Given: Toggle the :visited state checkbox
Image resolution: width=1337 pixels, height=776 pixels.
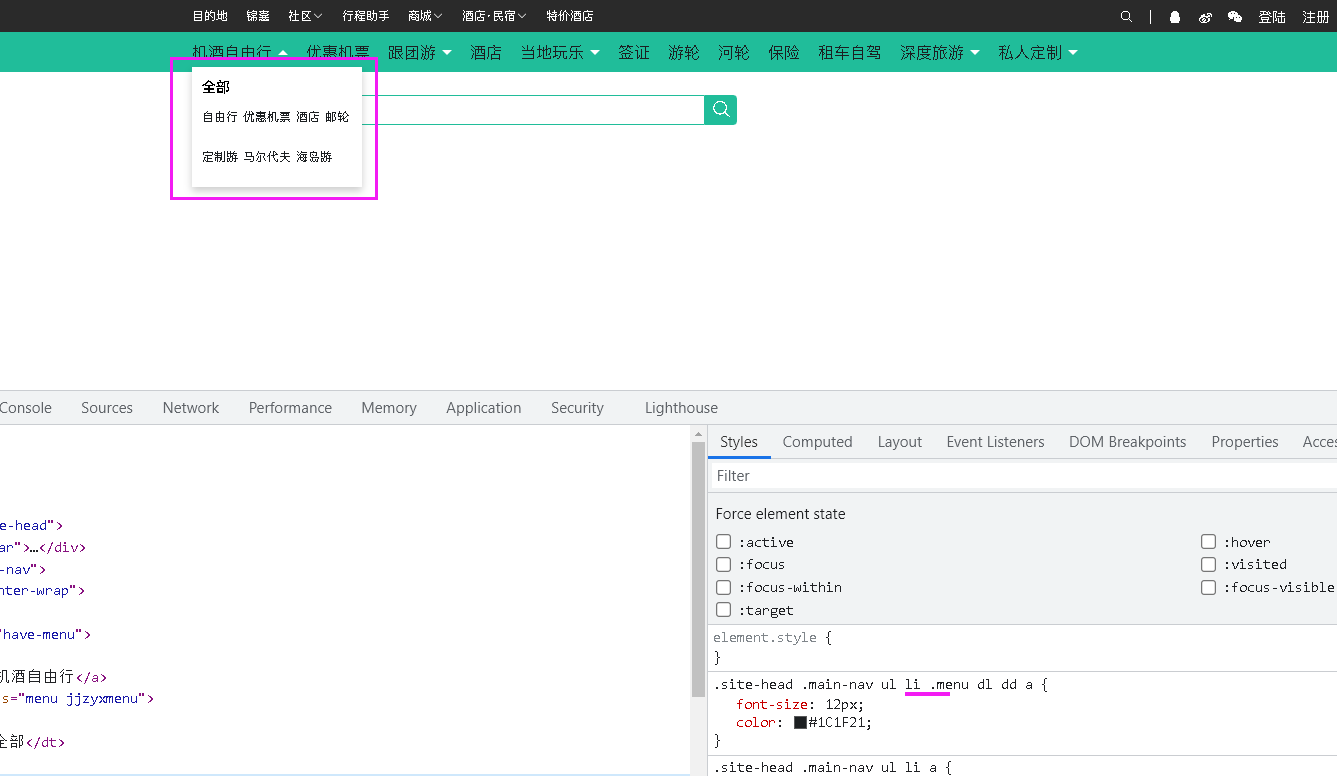Looking at the screenshot, I should 1209,564.
